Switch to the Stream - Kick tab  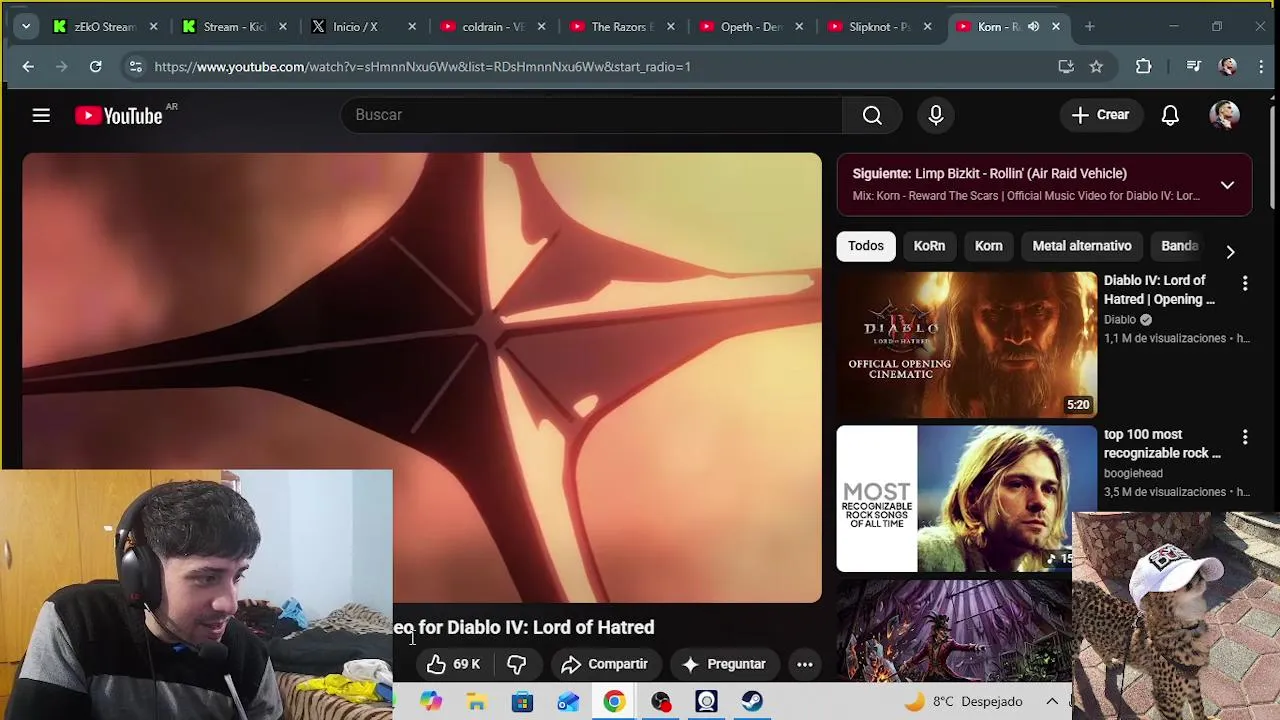click(x=234, y=27)
